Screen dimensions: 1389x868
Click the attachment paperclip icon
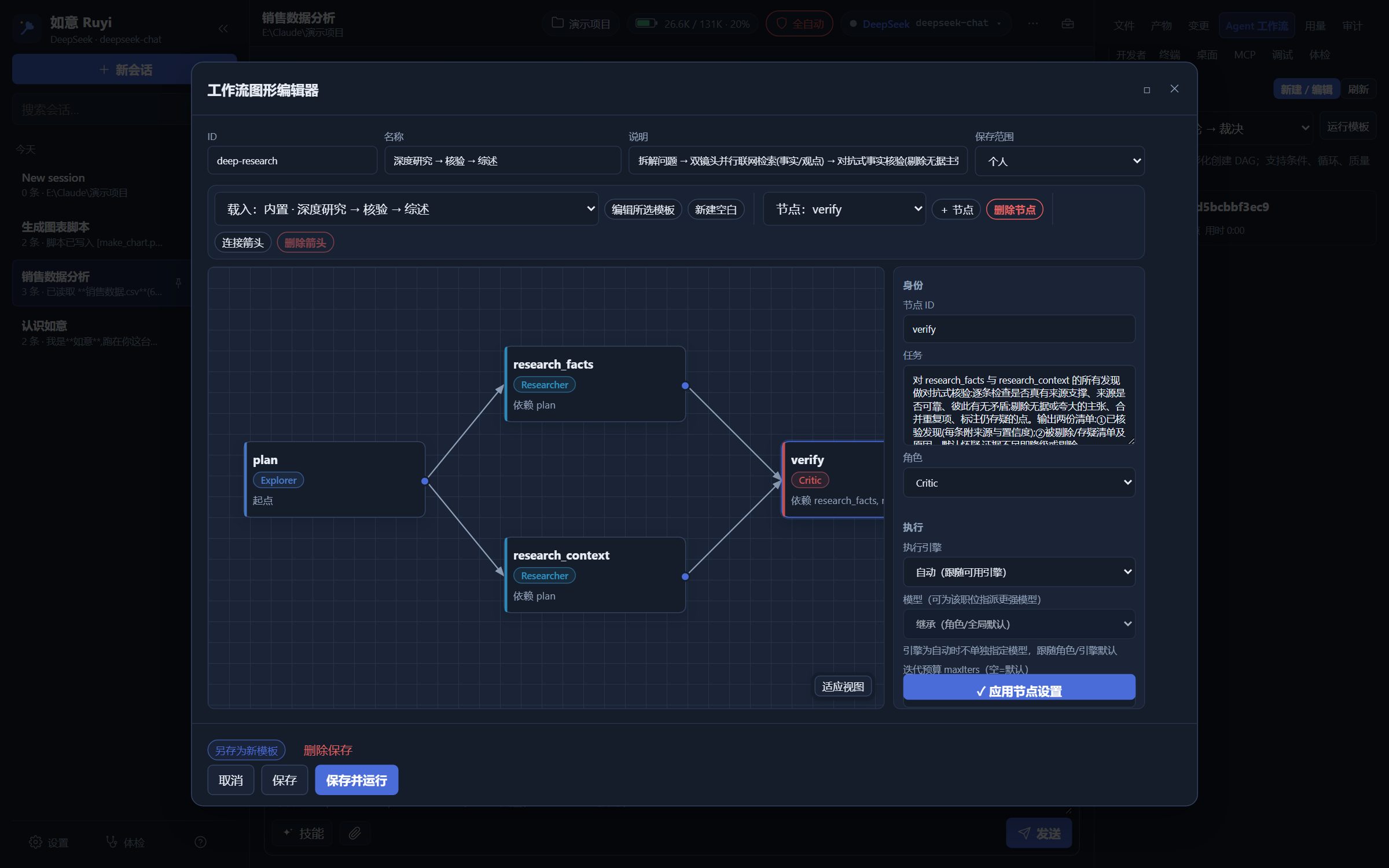coord(355,833)
